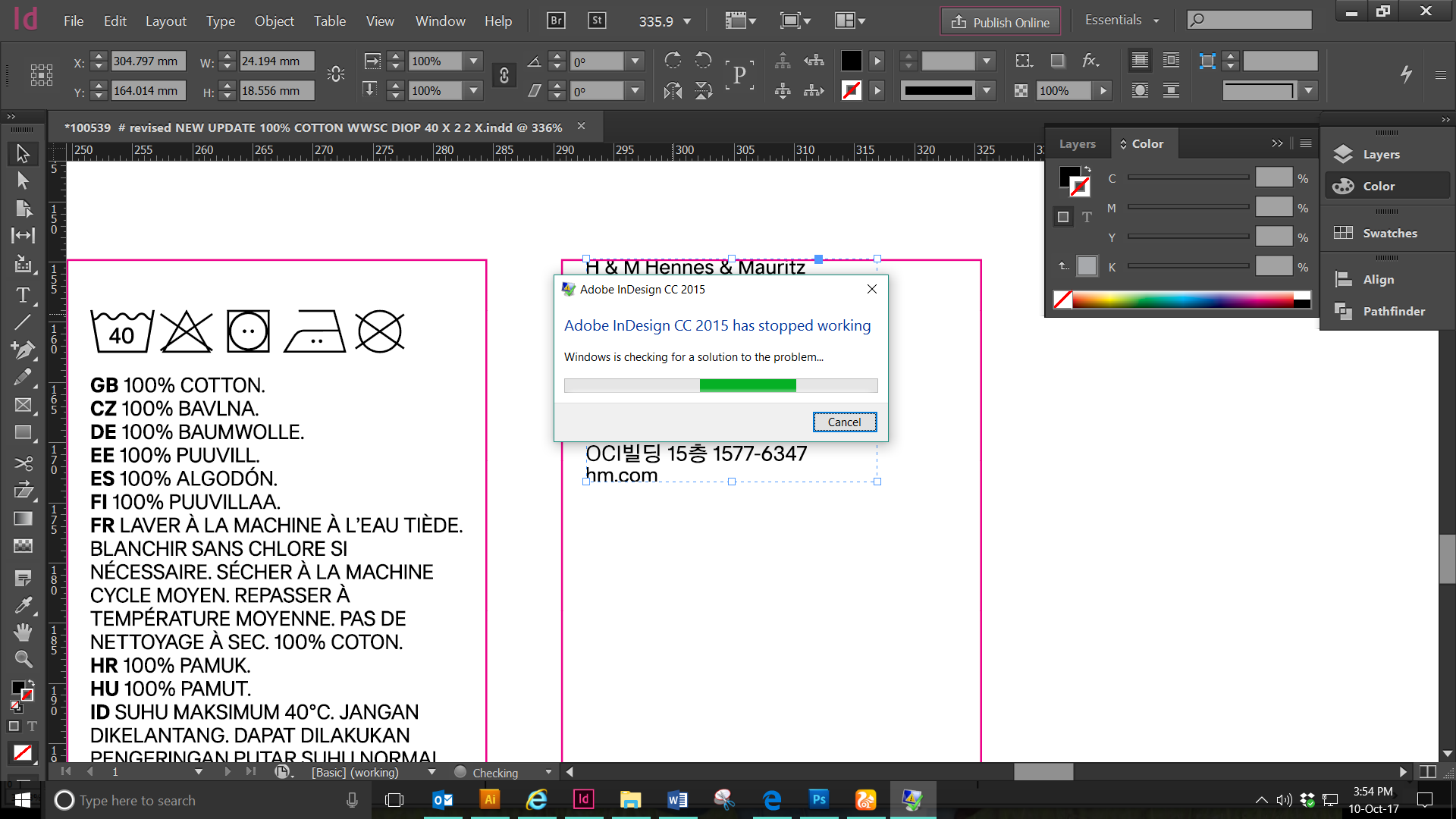Image resolution: width=1456 pixels, height=819 pixels.
Task: Click Rotate 90° Clockwise icon
Action: [x=672, y=61]
